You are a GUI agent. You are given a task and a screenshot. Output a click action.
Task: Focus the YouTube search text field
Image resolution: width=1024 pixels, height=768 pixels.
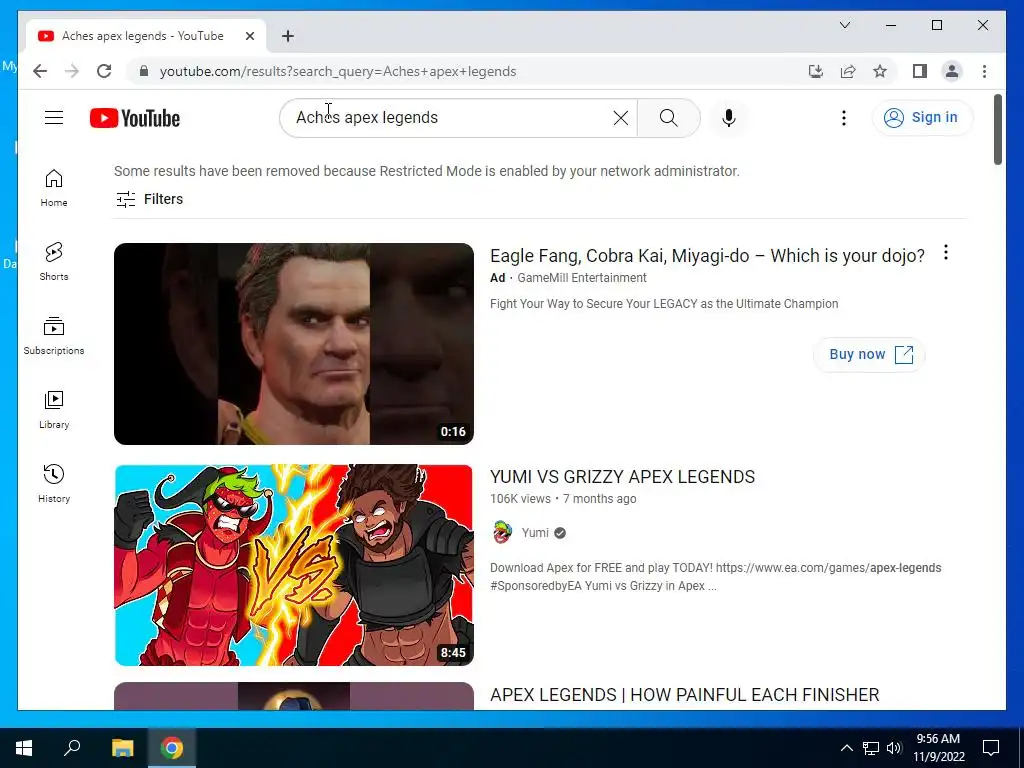(x=451, y=118)
